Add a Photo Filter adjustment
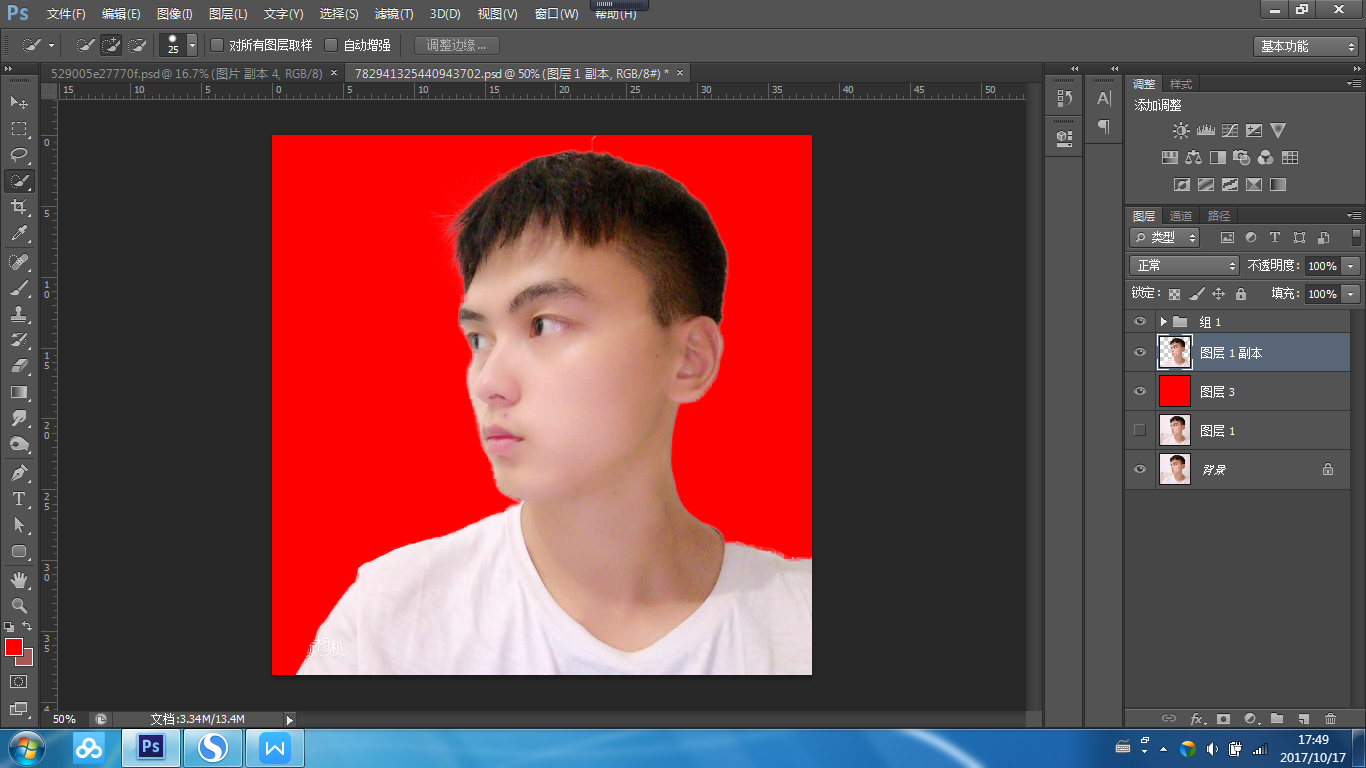 click(1241, 158)
